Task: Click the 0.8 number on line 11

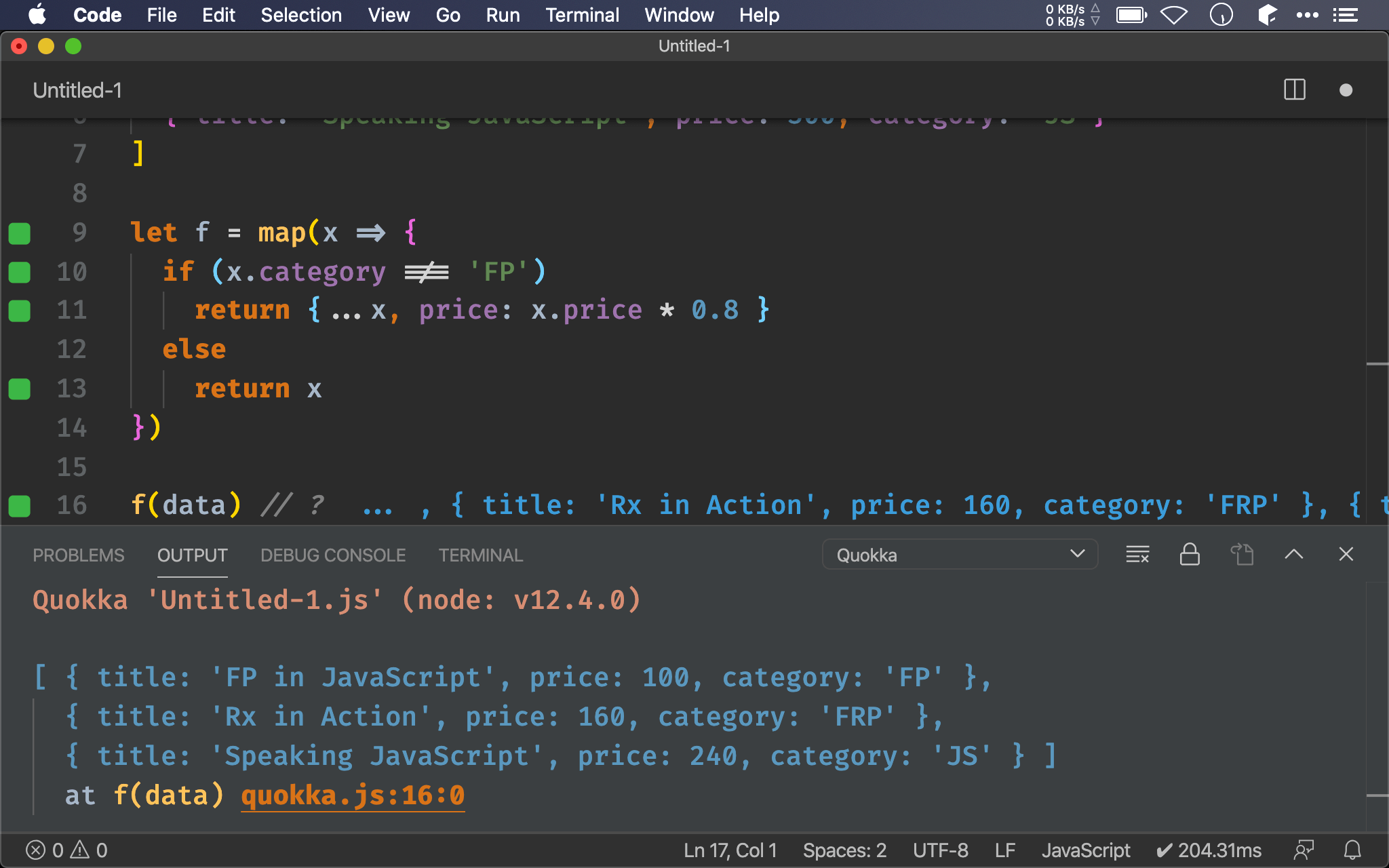Action: 715,310
